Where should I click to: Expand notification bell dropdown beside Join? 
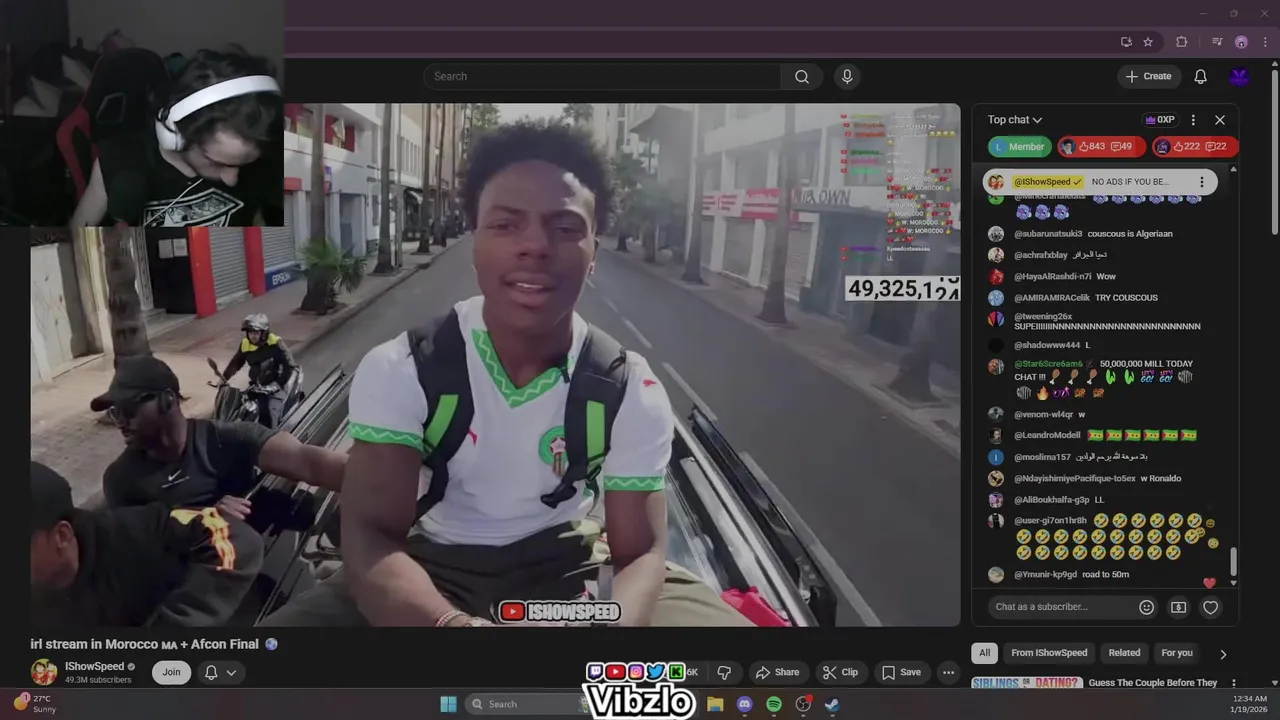[221, 672]
